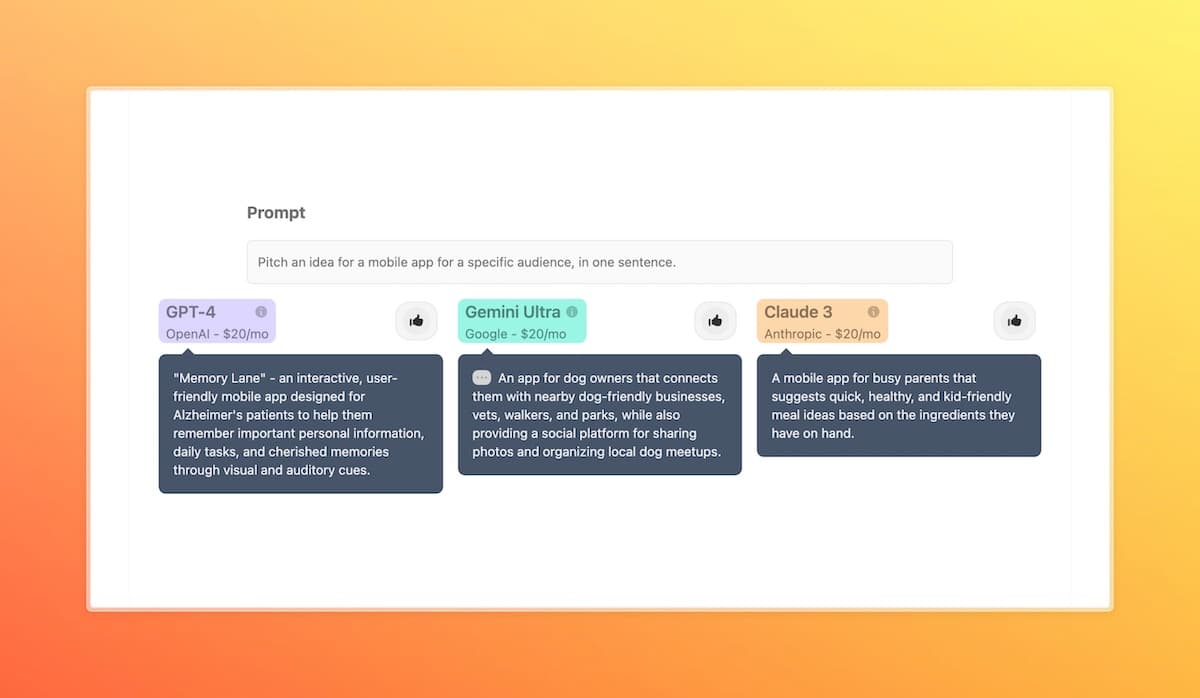Click the speech bubble icon in Gemini's response
This screenshot has height=698, width=1200.
[x=482, y=378]
